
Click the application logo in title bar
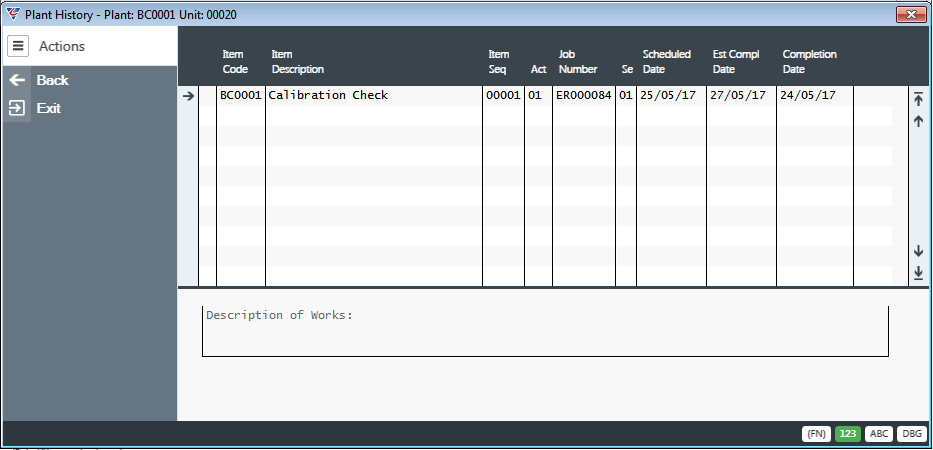[12, 14]
